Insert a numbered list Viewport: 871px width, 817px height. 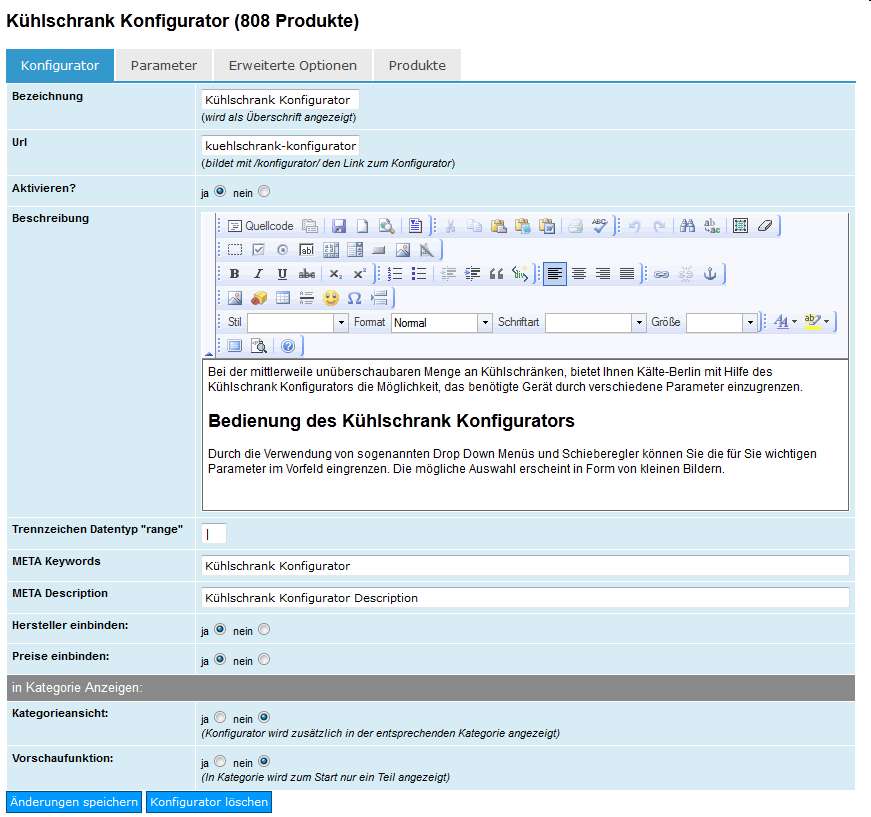pos(396,274)
